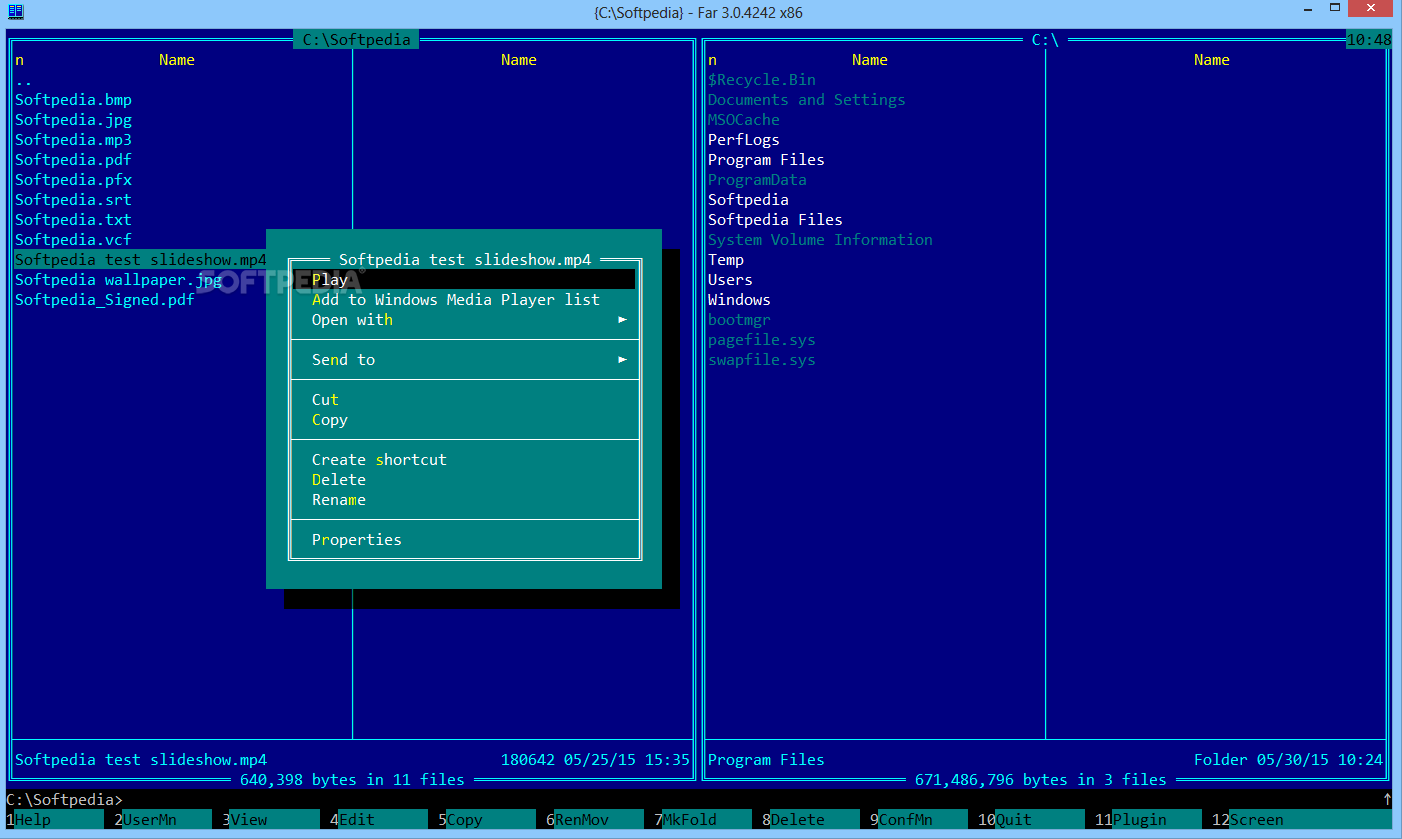Screen dimensions: 1402x839
Task: Click the 7 MkFold key bar button
Action: pyautogui.click(x=702, y=820)
